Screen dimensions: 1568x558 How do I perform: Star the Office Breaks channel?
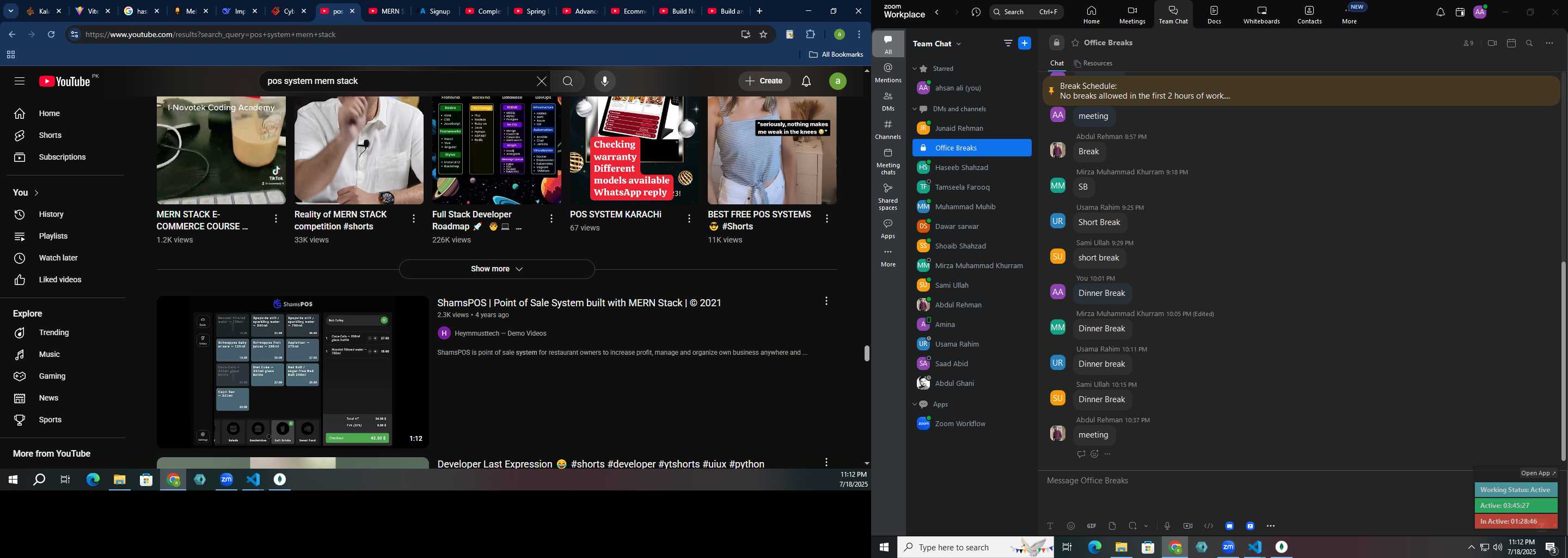[x=1075, y=43]
